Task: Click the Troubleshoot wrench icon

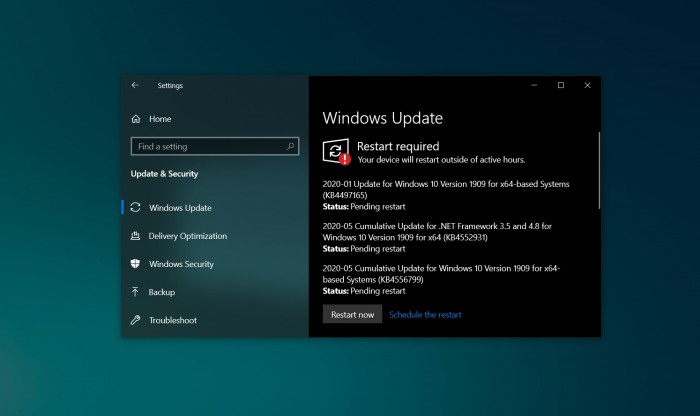Action: coord(136,320)
